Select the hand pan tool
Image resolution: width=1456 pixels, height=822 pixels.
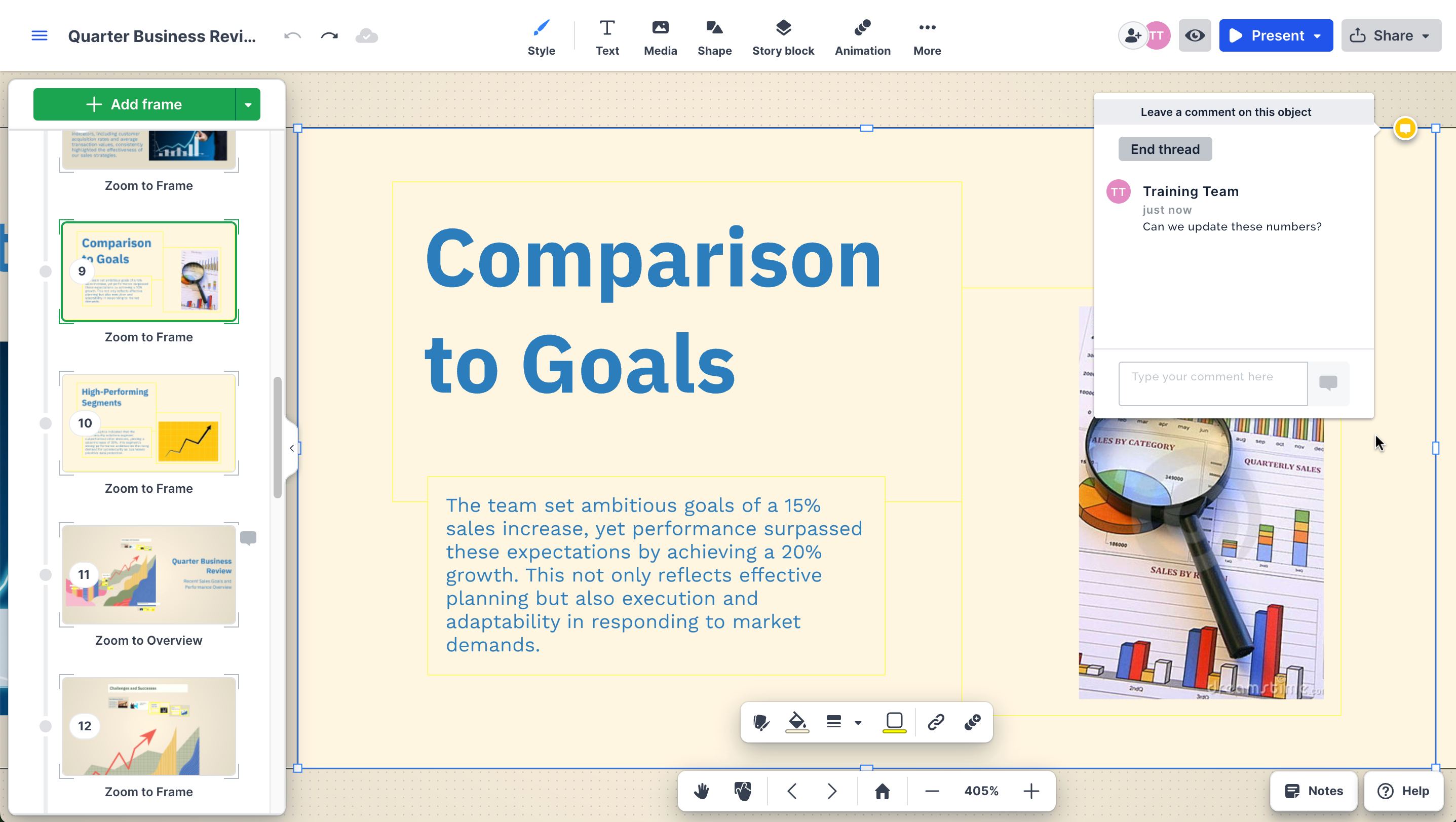pyautogui.click(x=702, y=791)
